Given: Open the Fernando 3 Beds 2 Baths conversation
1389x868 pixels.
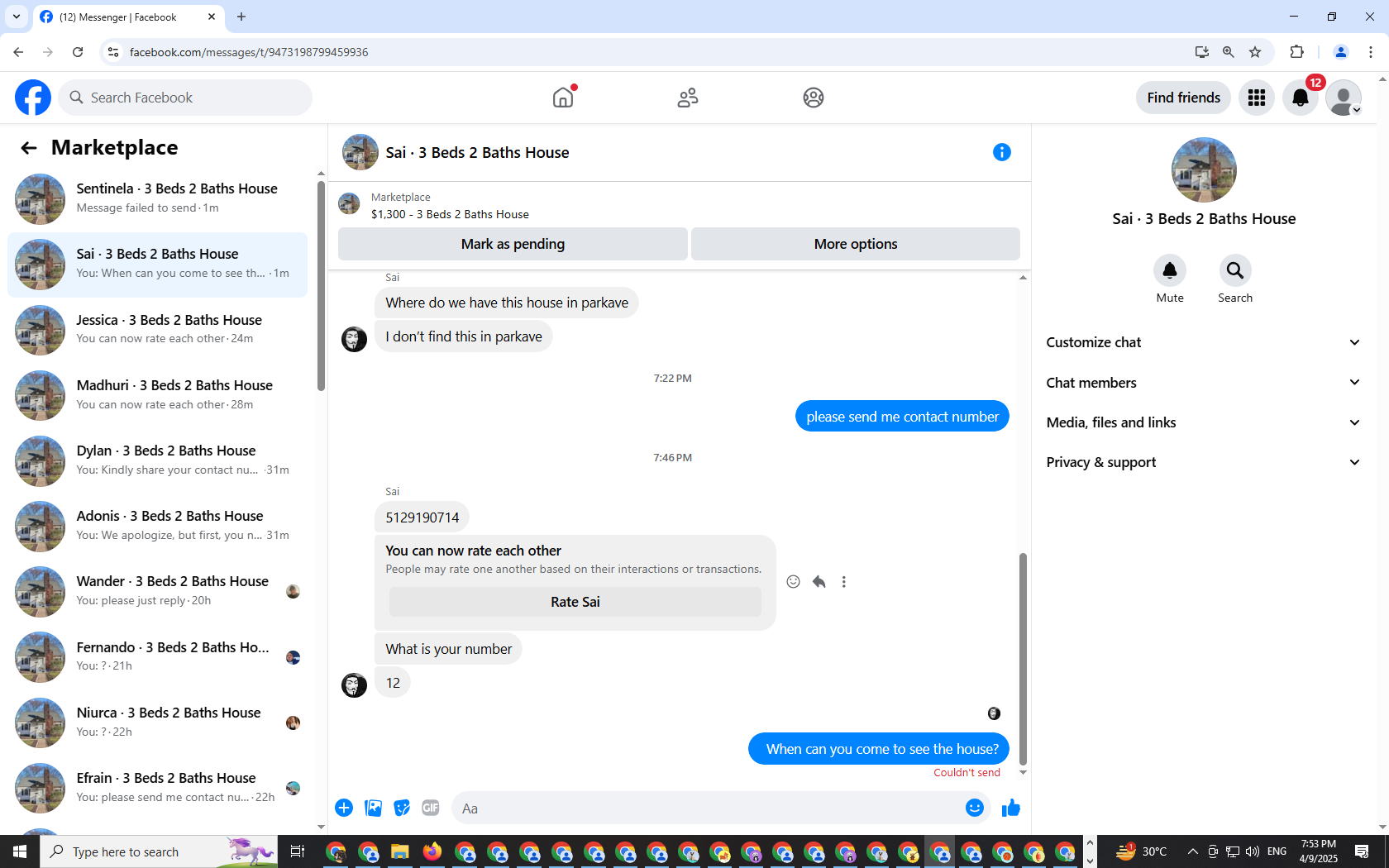Looking at the screenshot, I should [157, 656].
